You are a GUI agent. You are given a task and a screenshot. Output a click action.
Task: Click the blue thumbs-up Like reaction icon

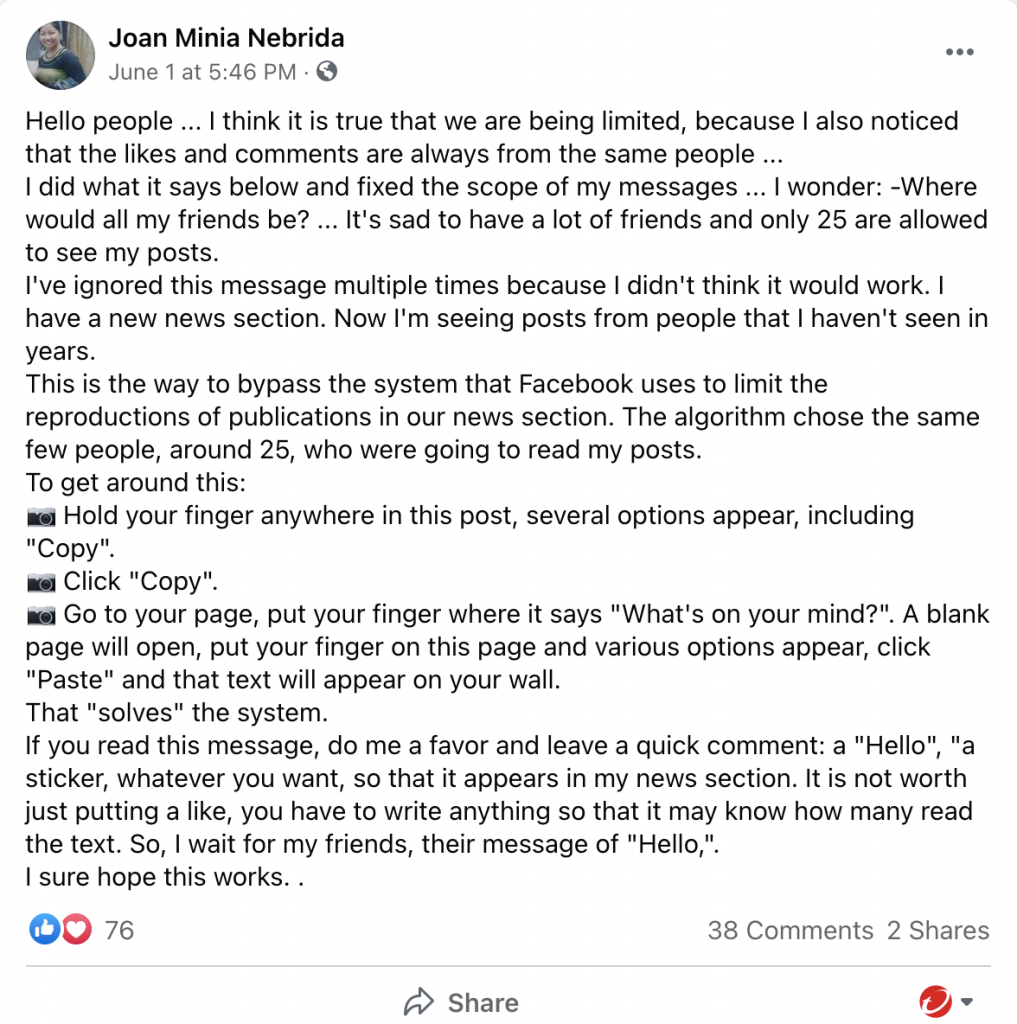[44, 930]
